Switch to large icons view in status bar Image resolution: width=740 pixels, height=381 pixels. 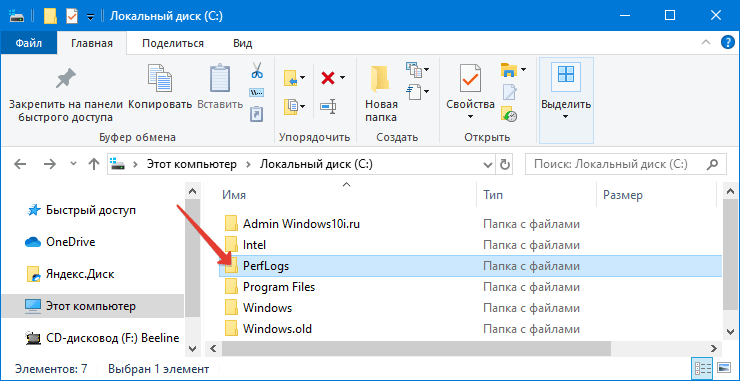click(723, 367)
